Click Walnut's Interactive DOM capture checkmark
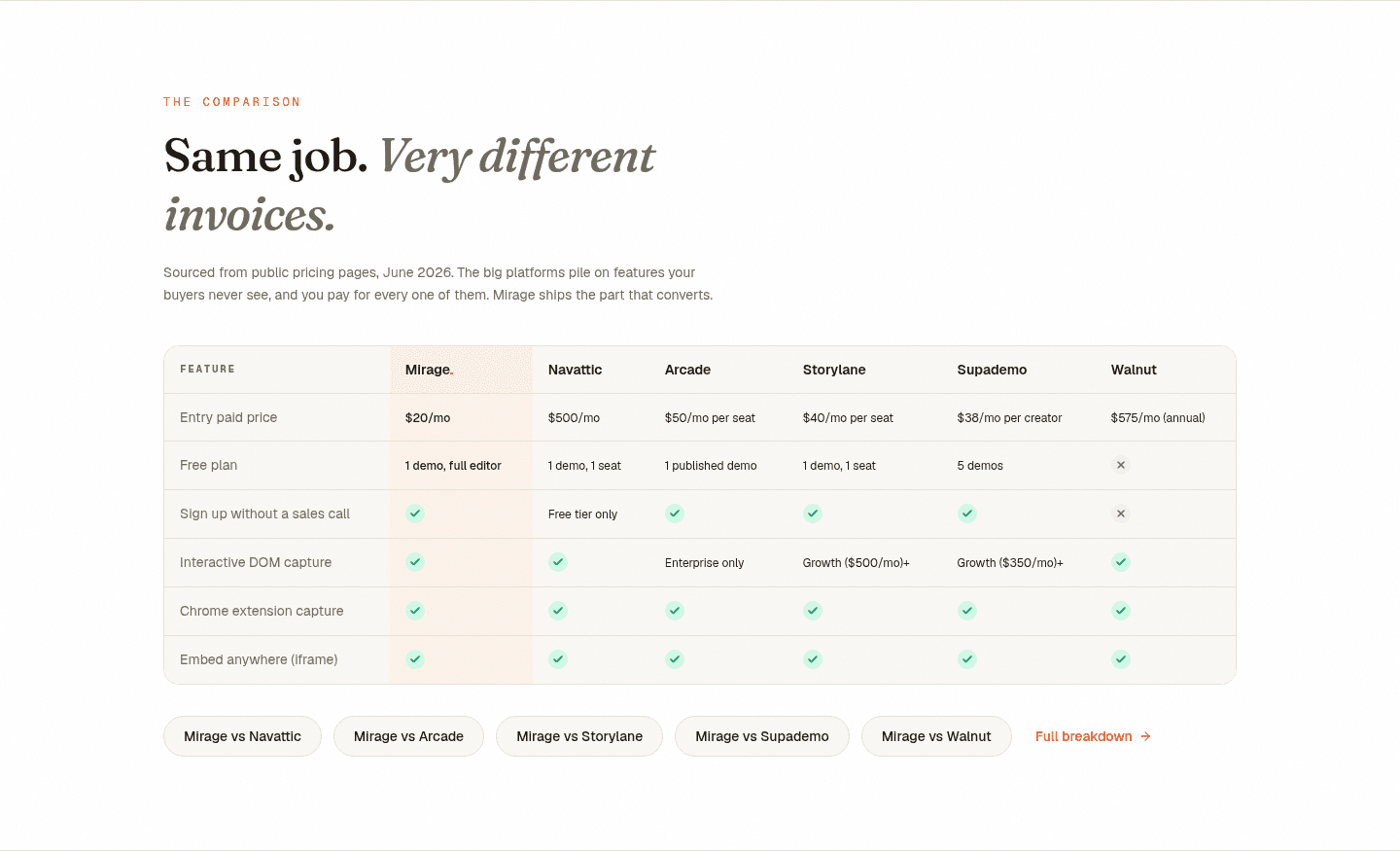 [x=1121, y=562]
